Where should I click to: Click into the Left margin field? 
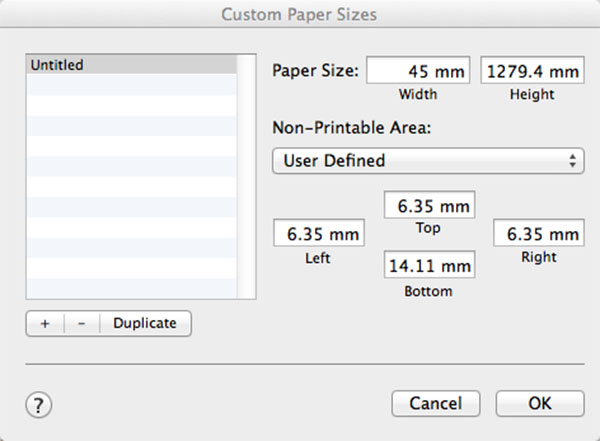tap(318, 235)
